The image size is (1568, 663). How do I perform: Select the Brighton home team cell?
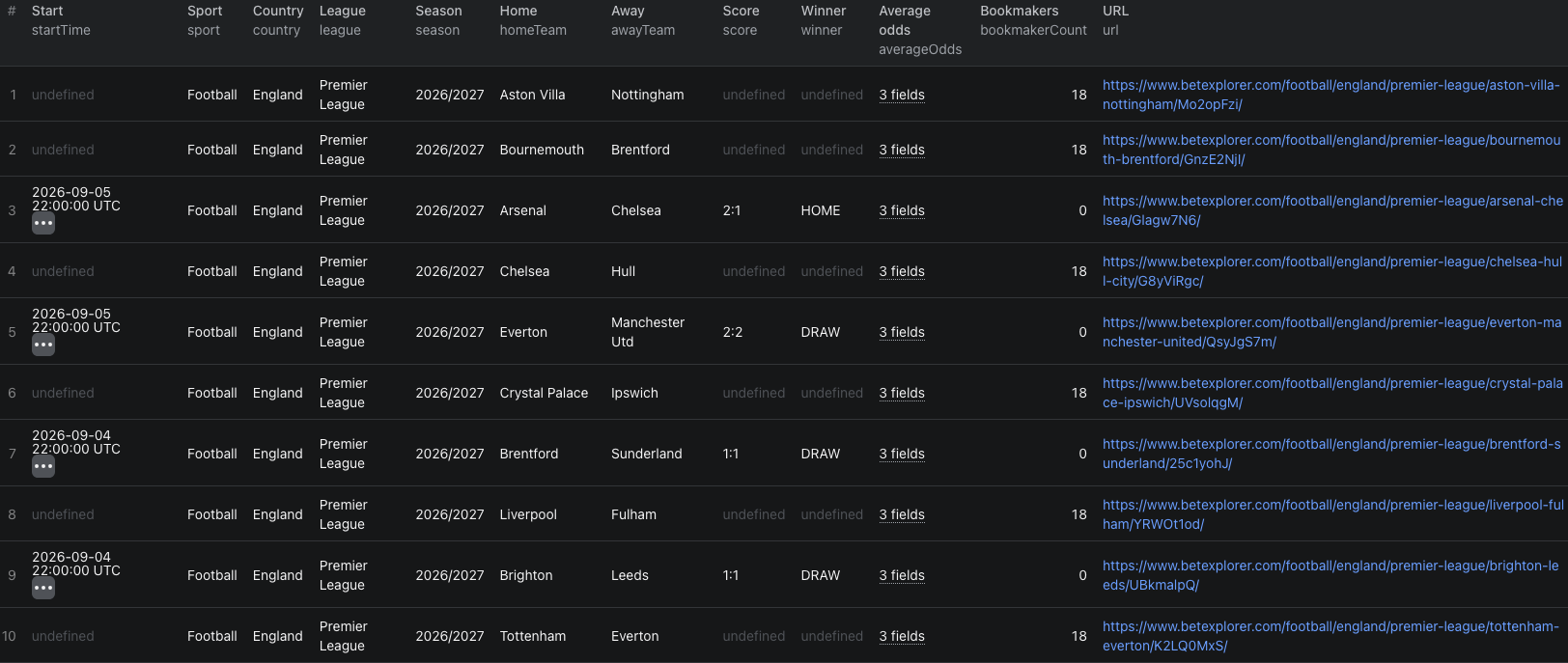tap(526, 575)
